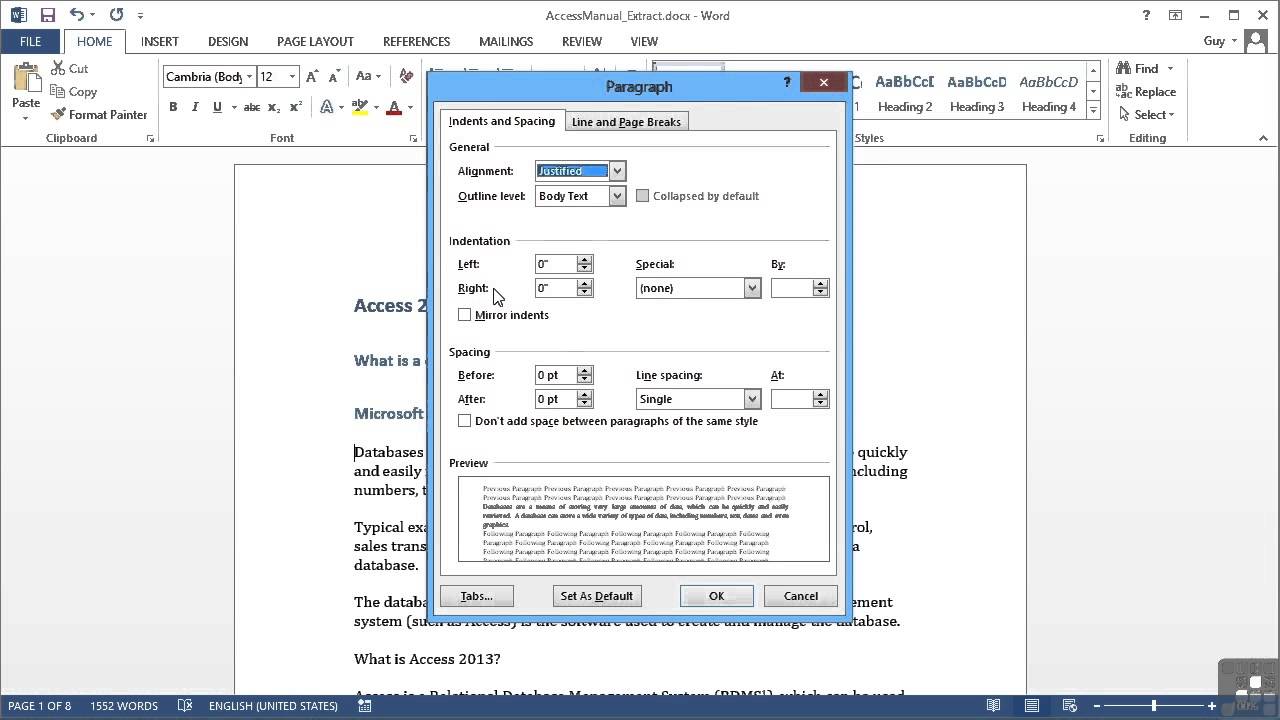Open the INSERT ribbon tab
This screenshot has height=720, width=1280.
(160, 41)
